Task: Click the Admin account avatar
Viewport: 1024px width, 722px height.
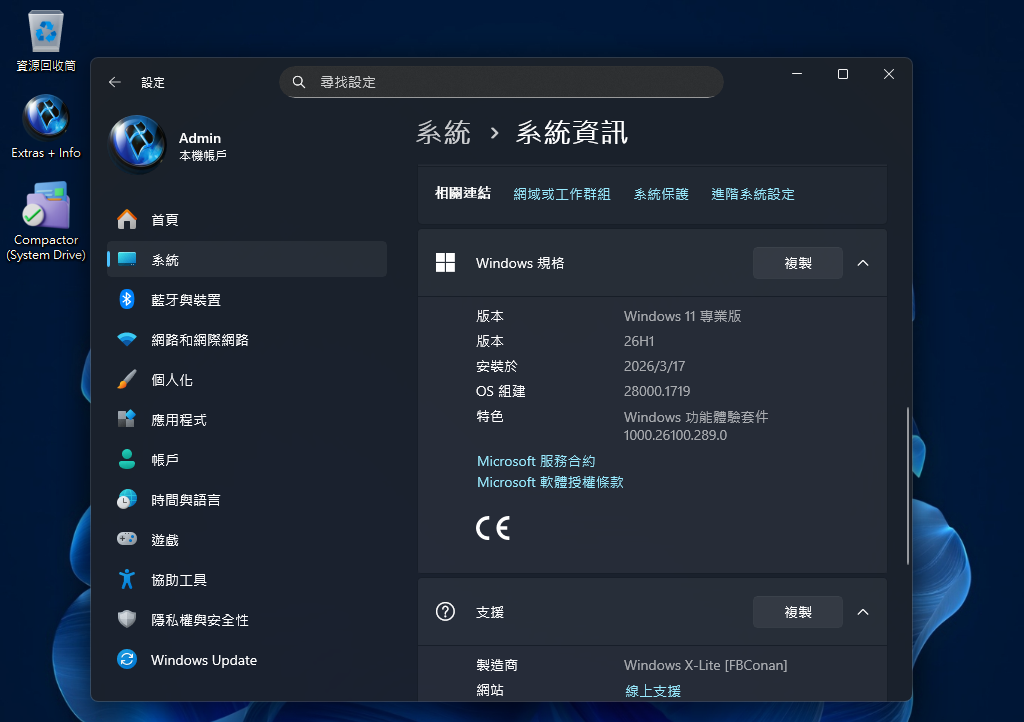Action: click(138, 144)
